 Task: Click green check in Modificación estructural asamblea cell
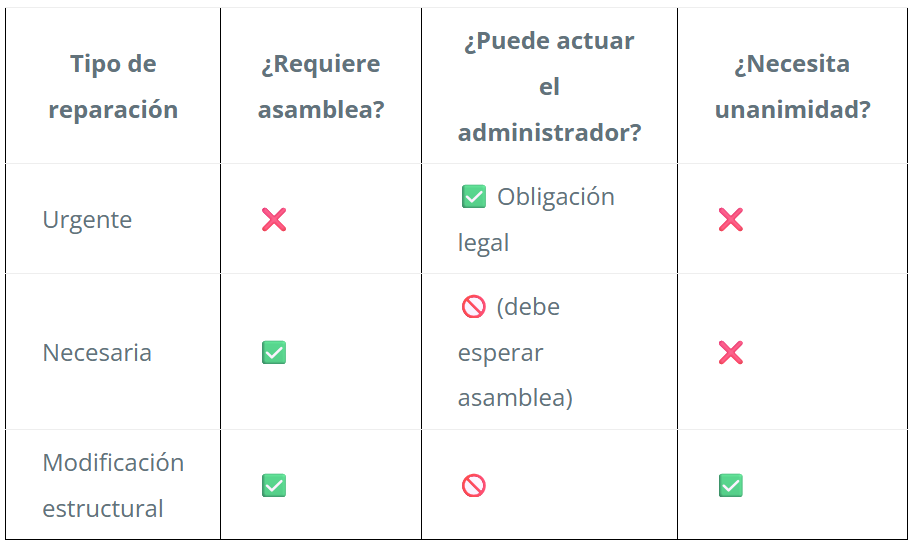[274, 485]
